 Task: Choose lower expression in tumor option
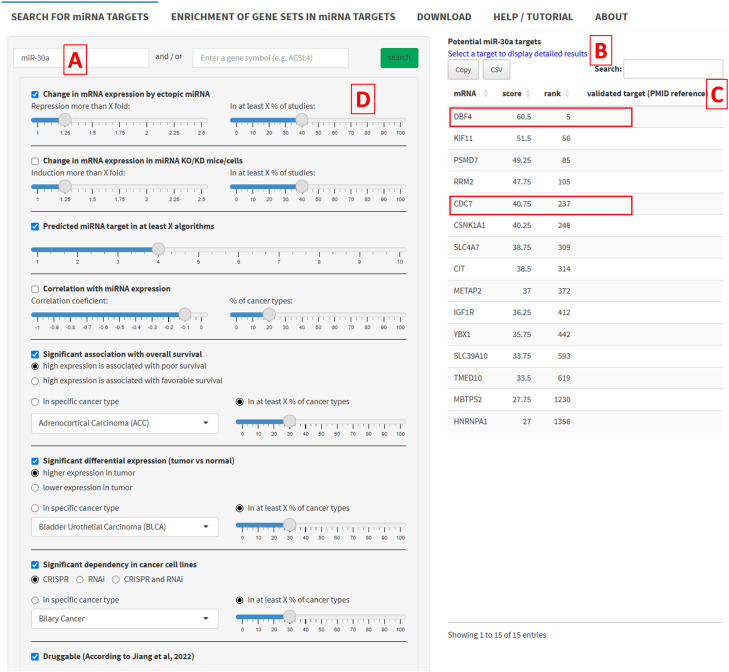(35, 488)
